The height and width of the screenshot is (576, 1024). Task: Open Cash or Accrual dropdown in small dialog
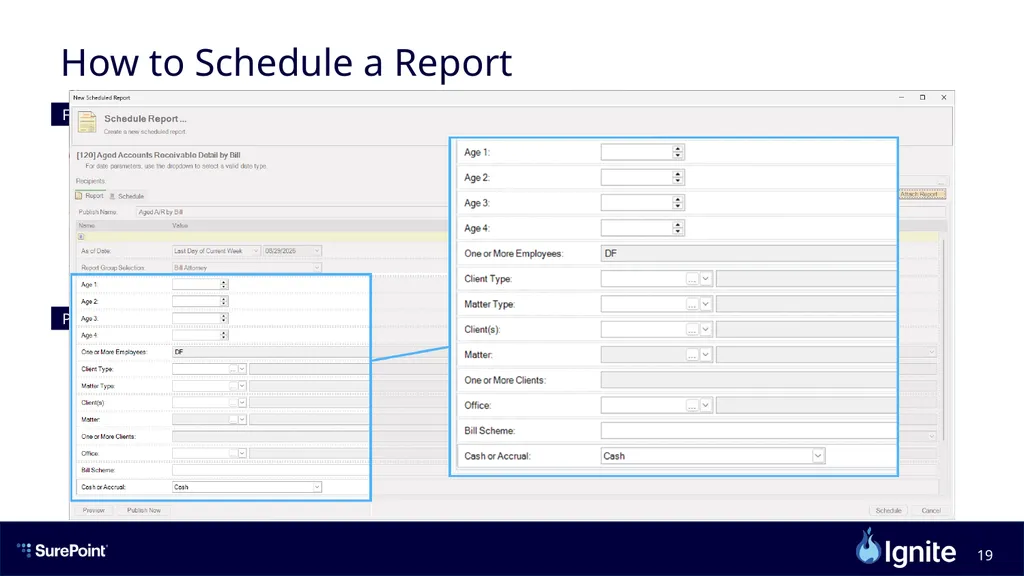(x=247, y=487)
